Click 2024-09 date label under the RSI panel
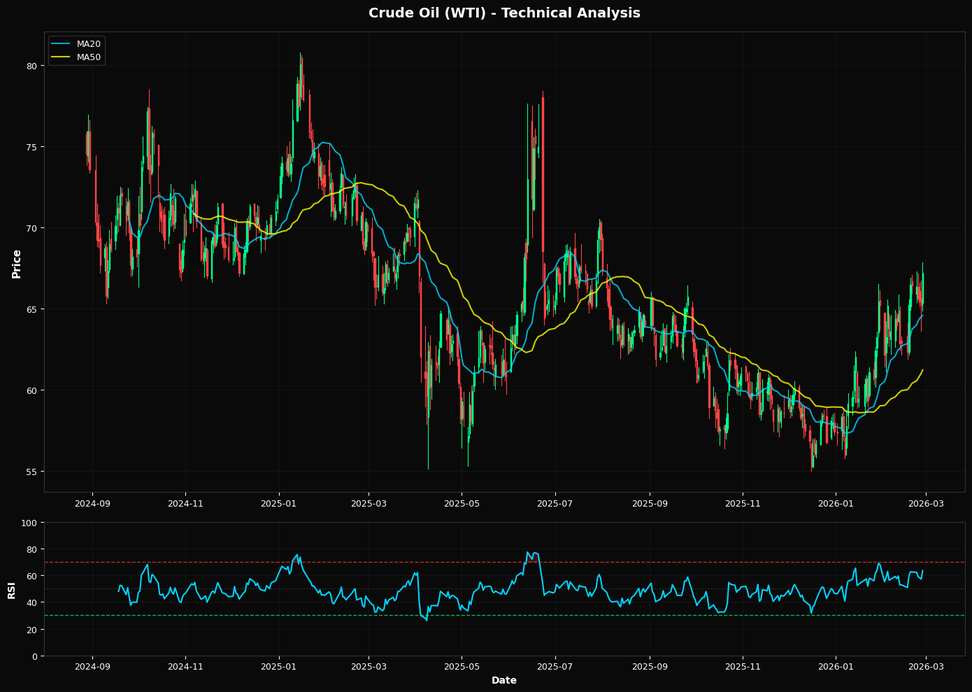Screen dimensions: 972x692 pyautogui.click(x=93, y=668)
